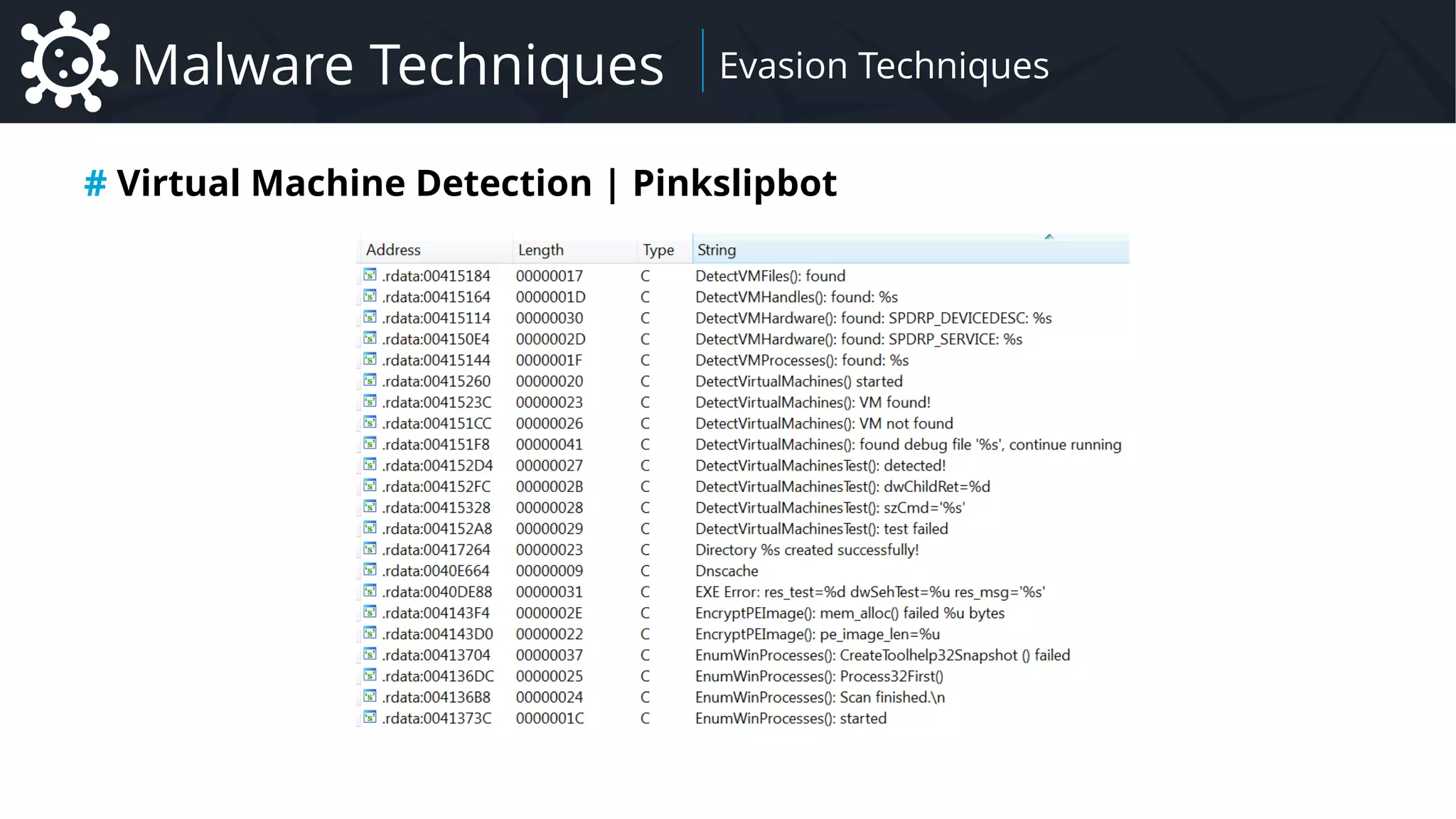Select 'EncryptPEImage(): mem_alloc() failed' string
This screenshot has width=1456, height=819.
pyautogui.click(x=850, y=613)
